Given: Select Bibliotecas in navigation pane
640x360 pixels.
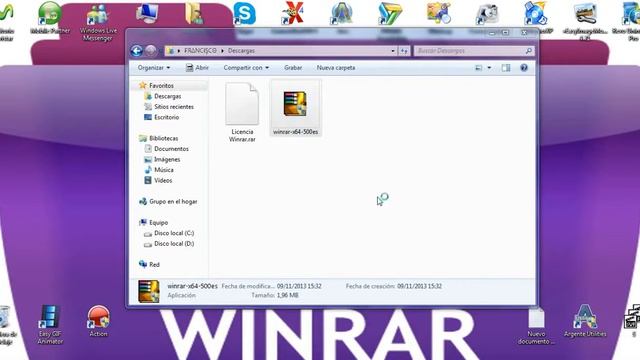Looking at the screenshot, I should tap(163, 138).
